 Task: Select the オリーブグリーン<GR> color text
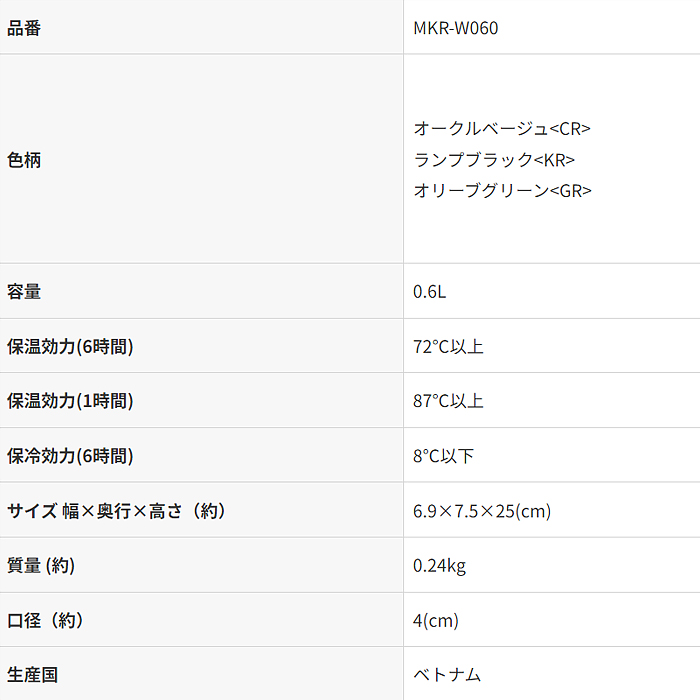502,190
